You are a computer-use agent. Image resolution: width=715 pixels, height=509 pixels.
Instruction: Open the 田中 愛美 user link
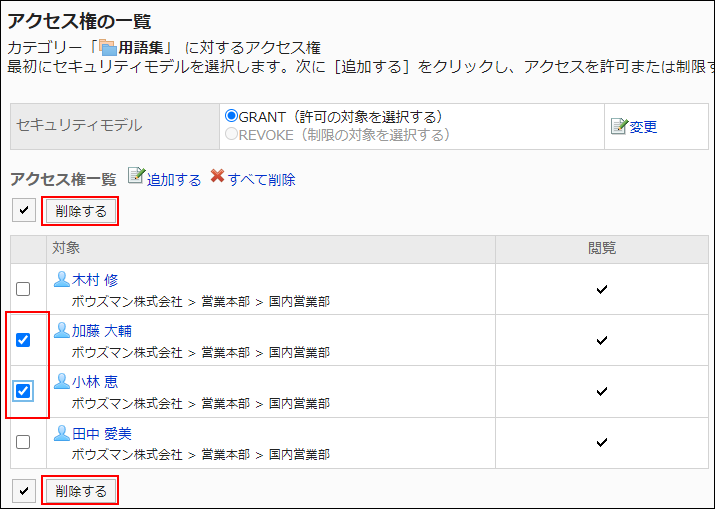[x=102, y=433]
